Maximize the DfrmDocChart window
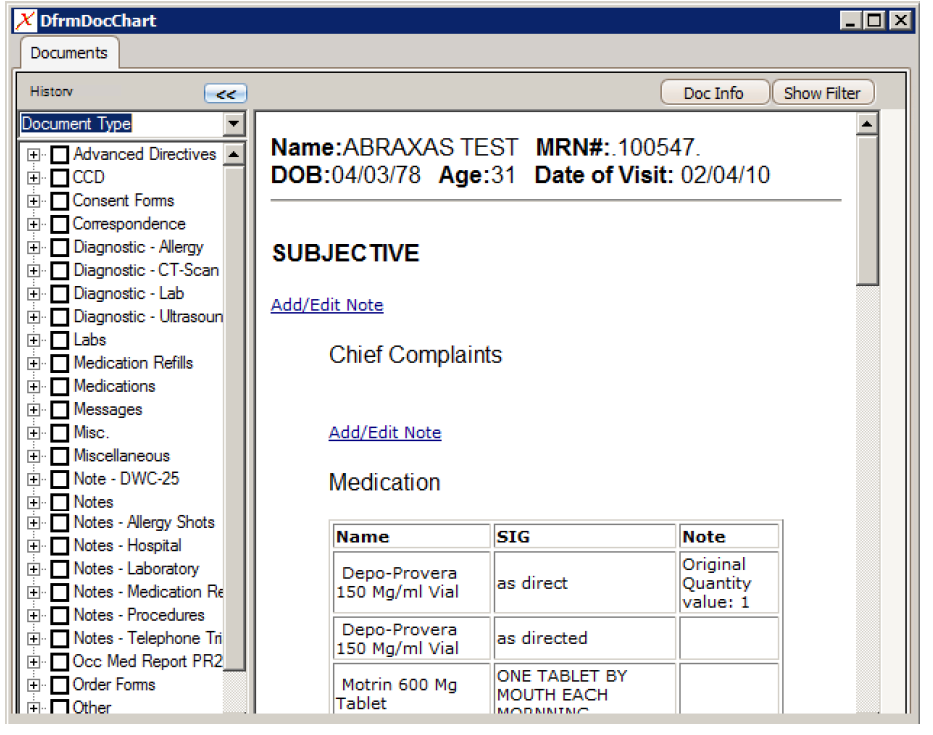The image size is (933, 735). coord(875,21)
